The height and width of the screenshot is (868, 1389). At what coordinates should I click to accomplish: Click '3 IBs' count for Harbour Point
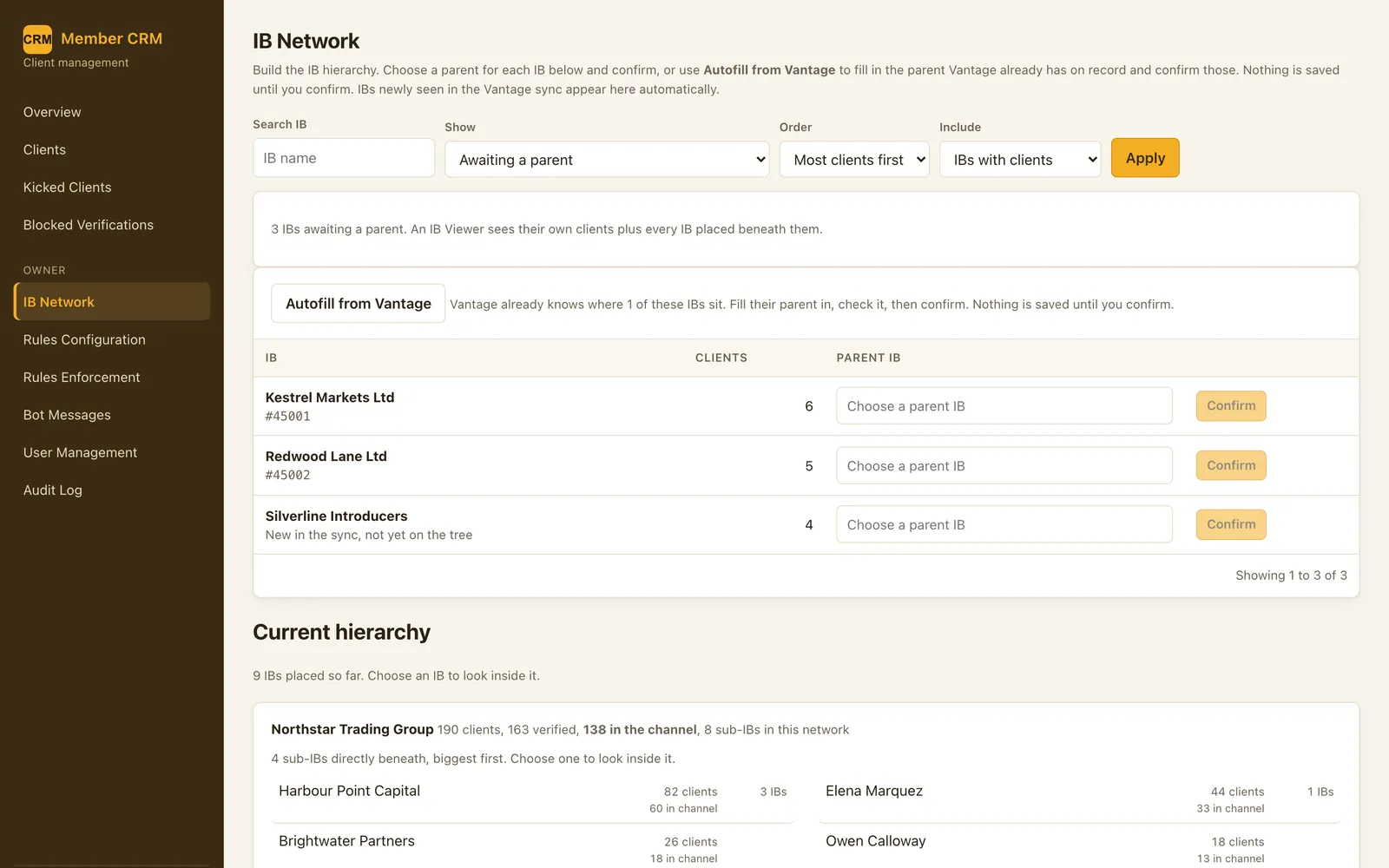coord(773,792)
